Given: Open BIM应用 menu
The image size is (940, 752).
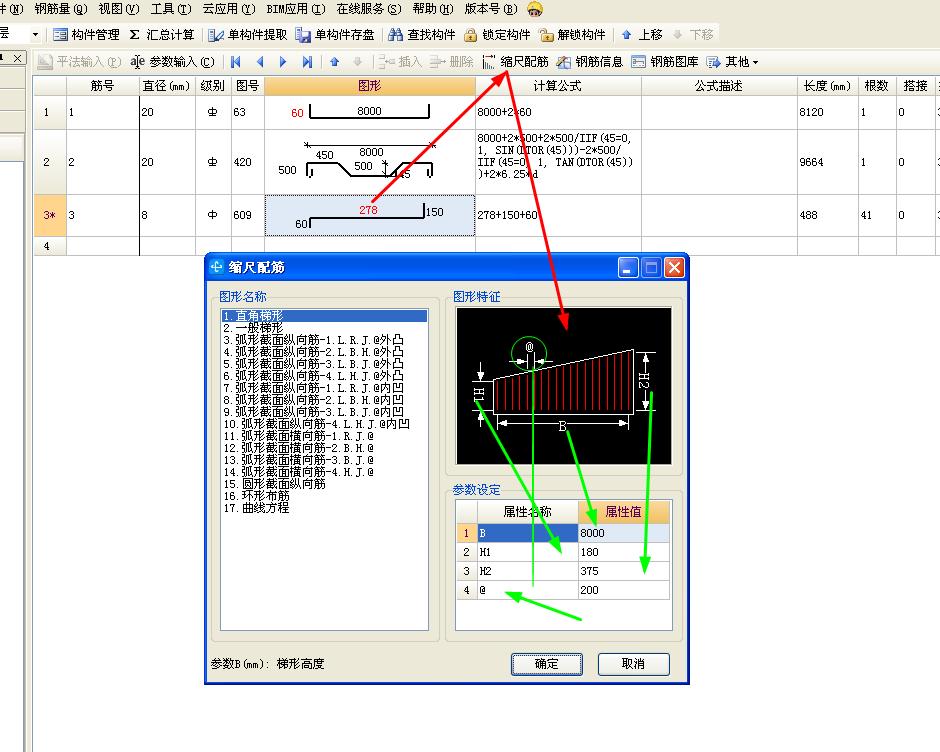Looking at the screenshot, I should coord(296,9).
